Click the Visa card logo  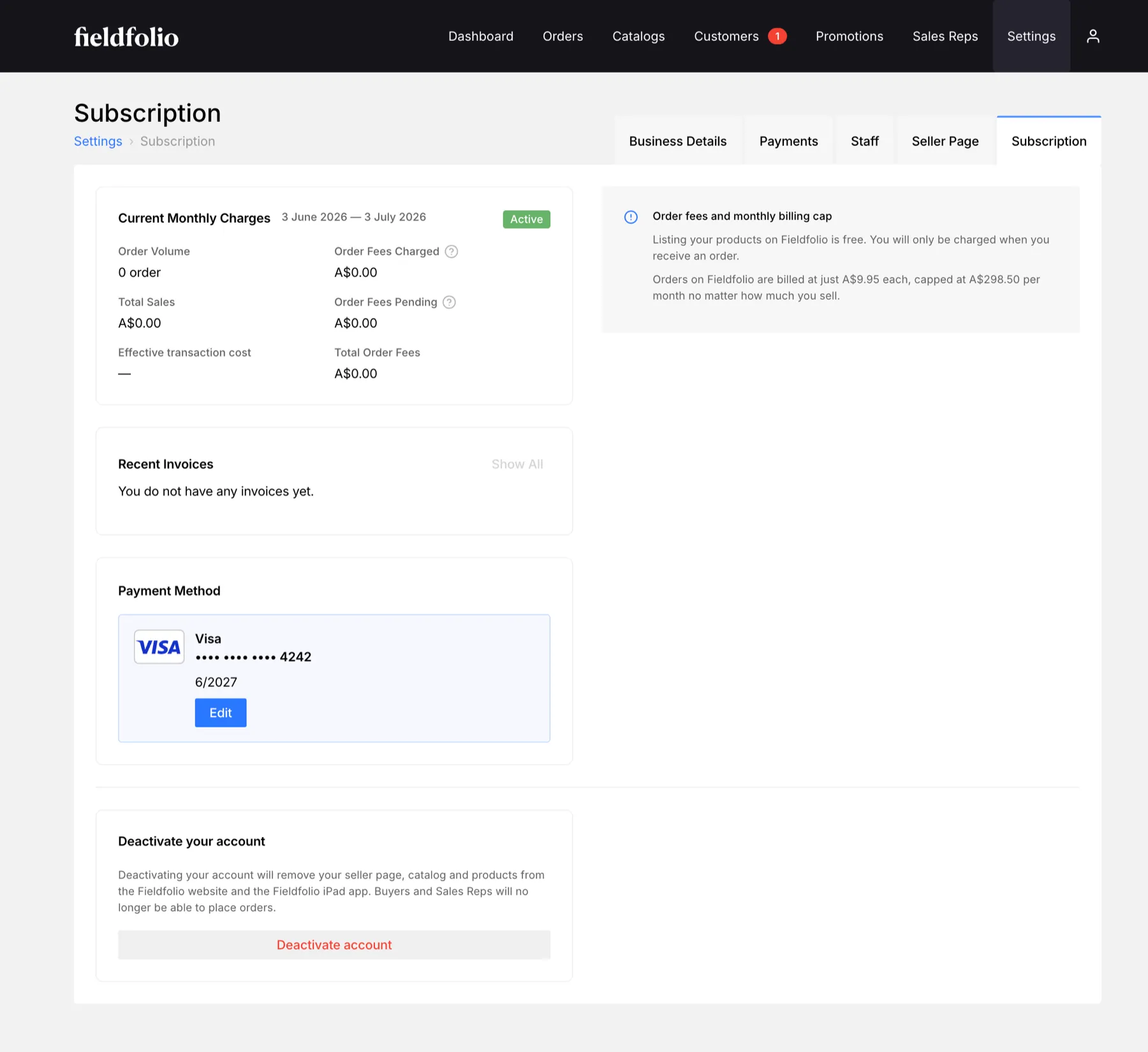(159, 647)
